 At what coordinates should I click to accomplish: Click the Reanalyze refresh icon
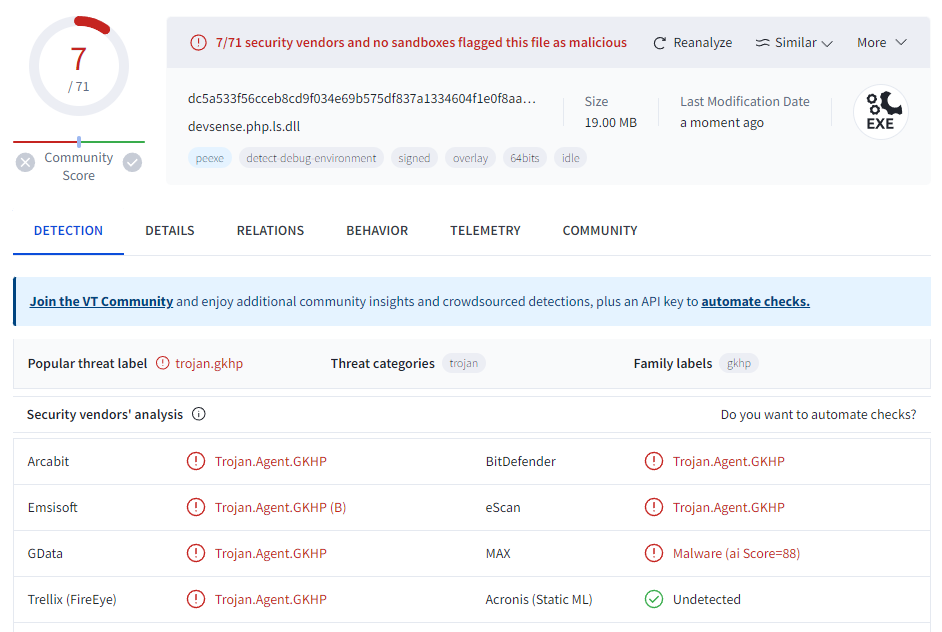pos(659,43)
